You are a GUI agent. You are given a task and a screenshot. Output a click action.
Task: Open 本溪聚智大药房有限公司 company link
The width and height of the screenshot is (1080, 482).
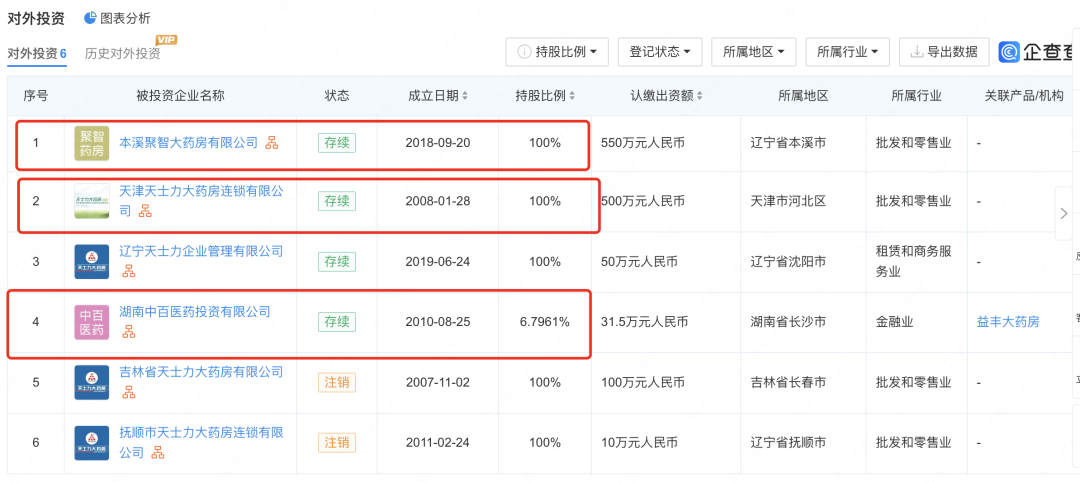pos(189,143)
